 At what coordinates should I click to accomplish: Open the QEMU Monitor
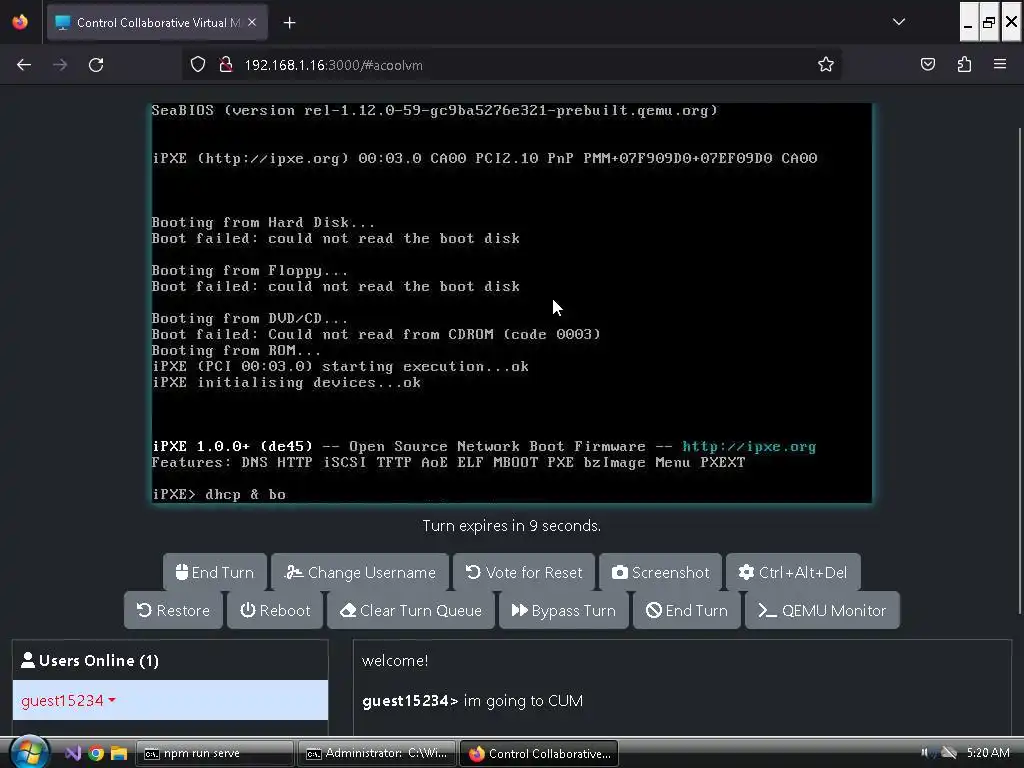tap(822, 611)
